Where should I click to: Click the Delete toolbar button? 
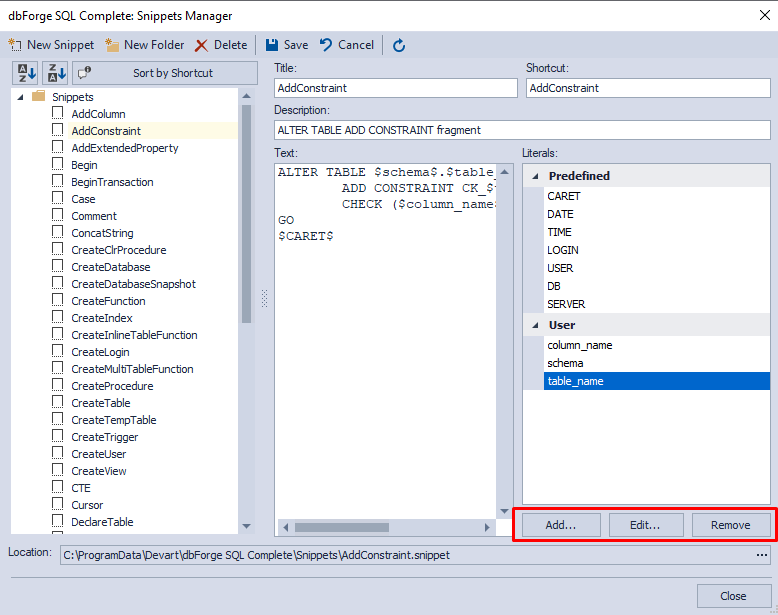221,45
